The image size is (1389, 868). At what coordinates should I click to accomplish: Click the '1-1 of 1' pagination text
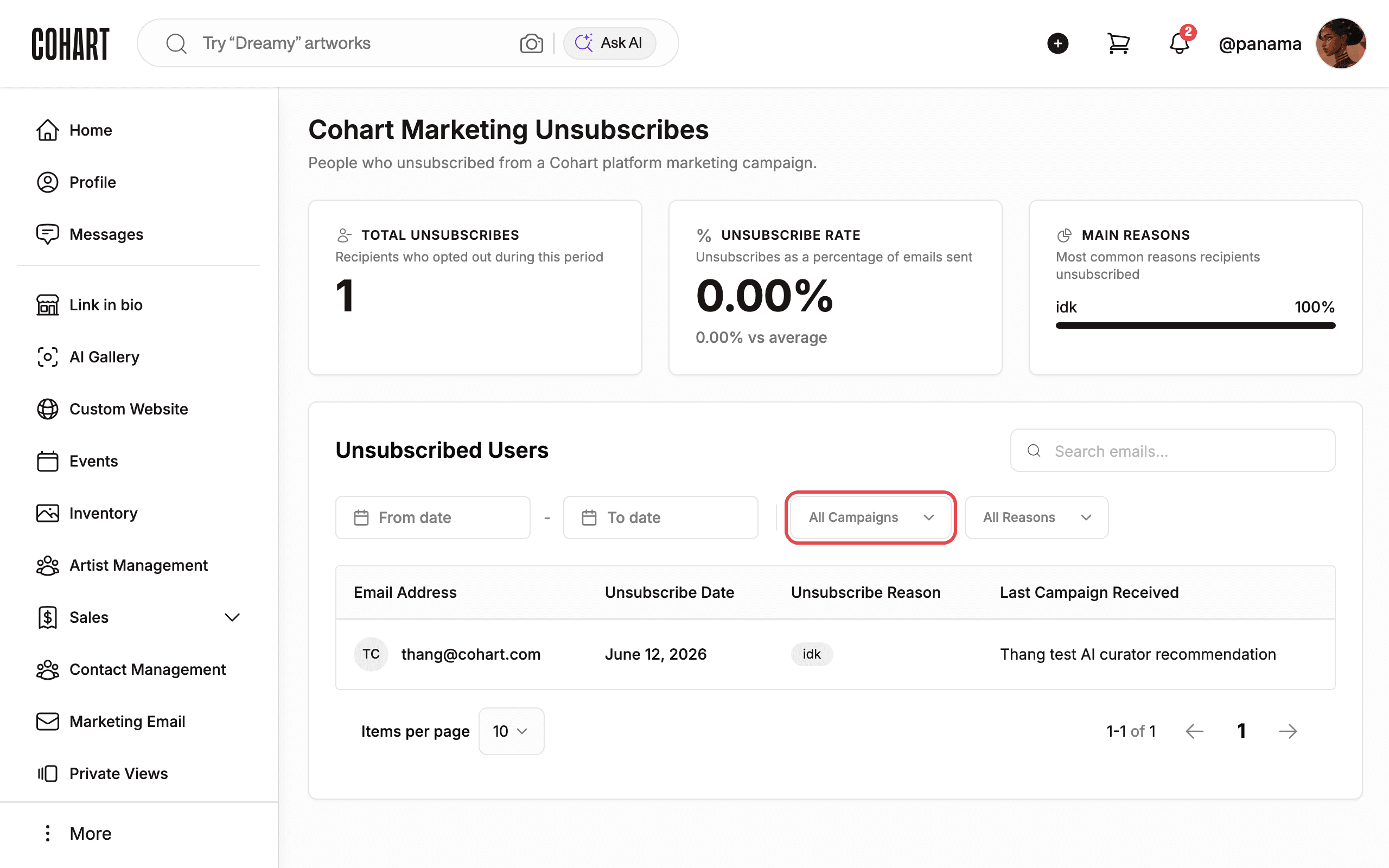tap(1131, 731)
